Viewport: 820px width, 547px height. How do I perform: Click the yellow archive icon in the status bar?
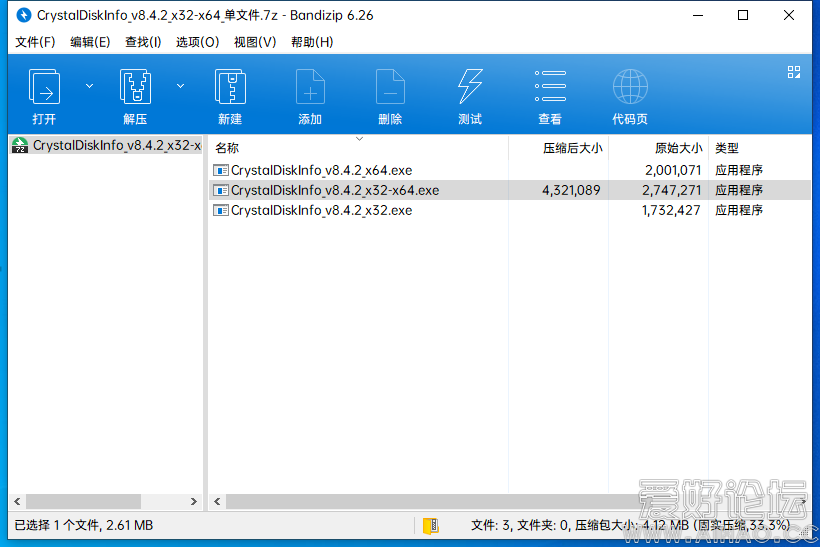click(431, 526)
